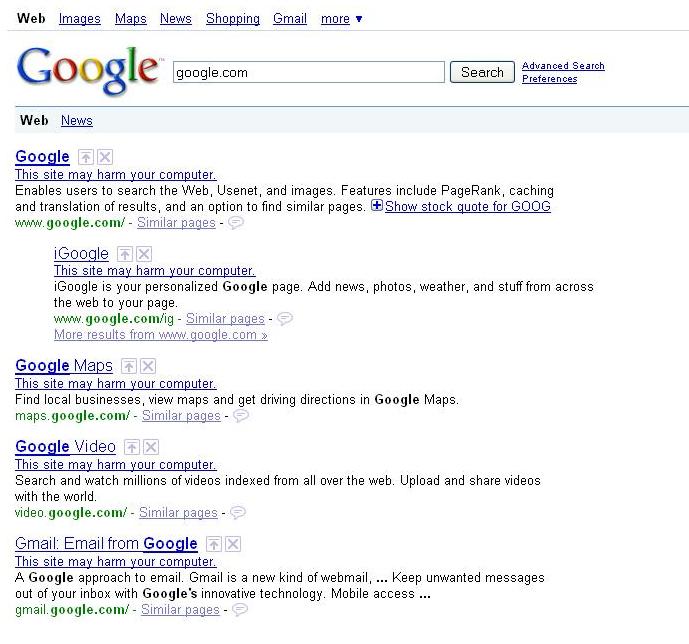Open Shopping in the top navigation
Image resolution: width=689 pixels, height=644 pixels.
(x=233, y=19)
